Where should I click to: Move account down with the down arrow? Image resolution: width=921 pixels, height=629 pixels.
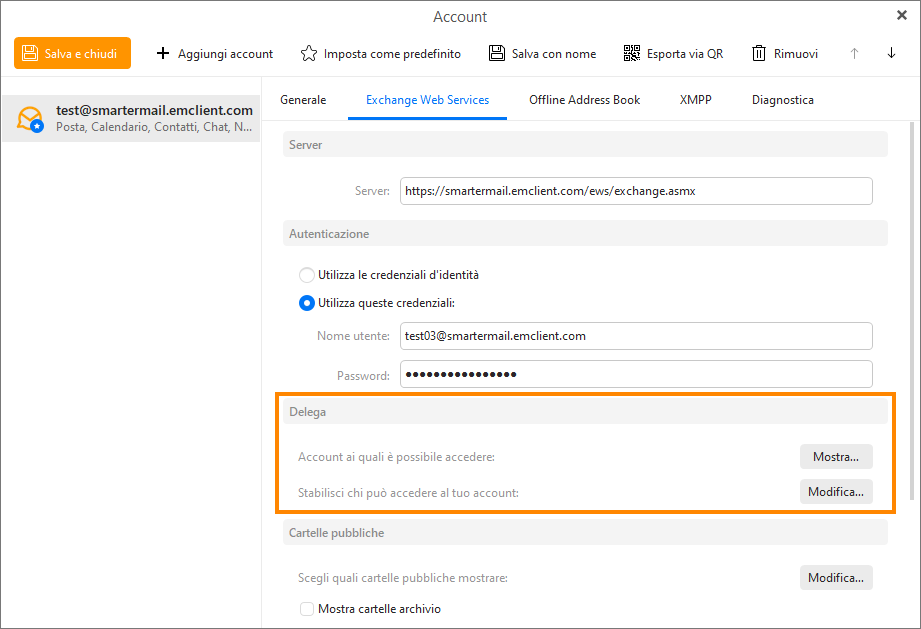click(891, 53)
